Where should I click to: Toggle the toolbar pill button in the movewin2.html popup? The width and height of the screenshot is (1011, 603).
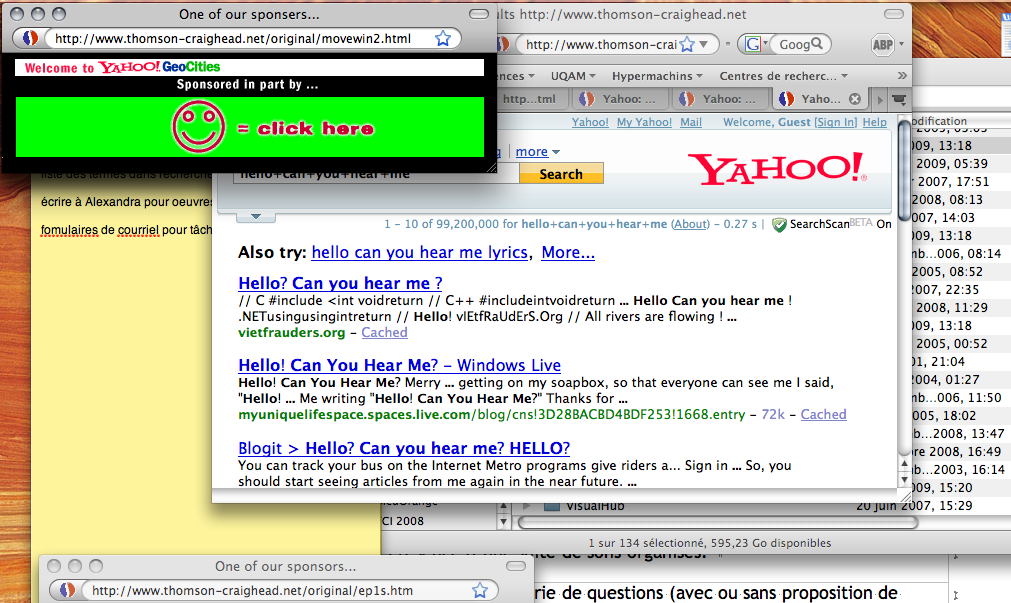(x=478, y=14)
